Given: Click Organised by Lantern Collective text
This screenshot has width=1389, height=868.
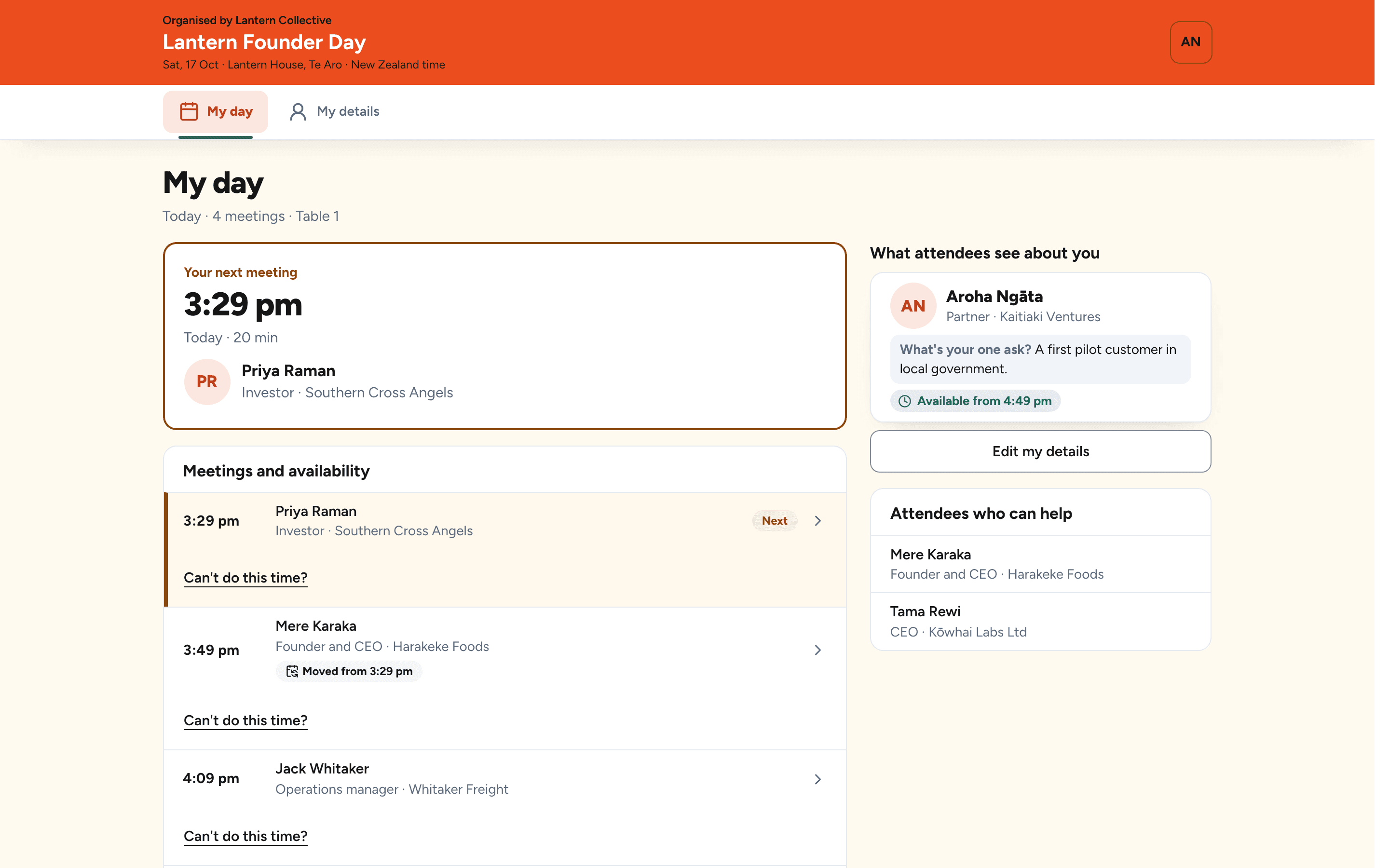Looking at the screenshot, I should coord(247,20).
